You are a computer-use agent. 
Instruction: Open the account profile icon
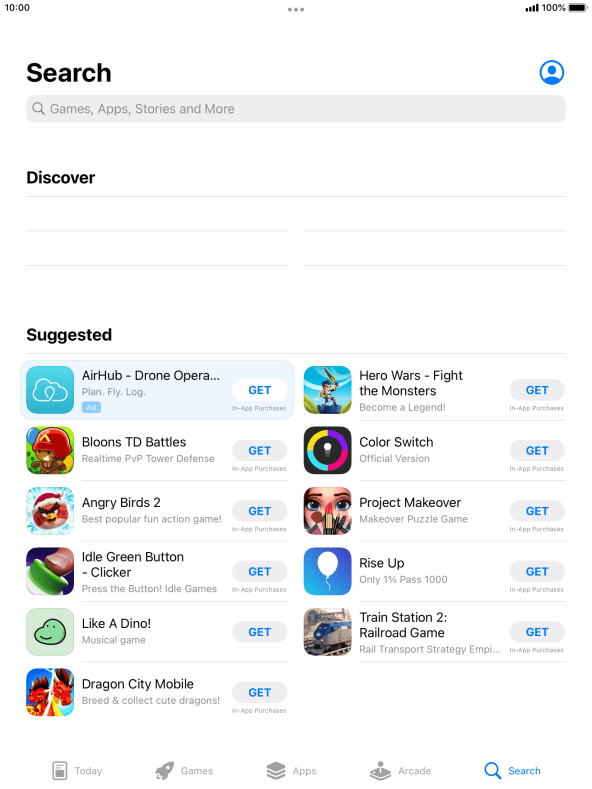551,72
